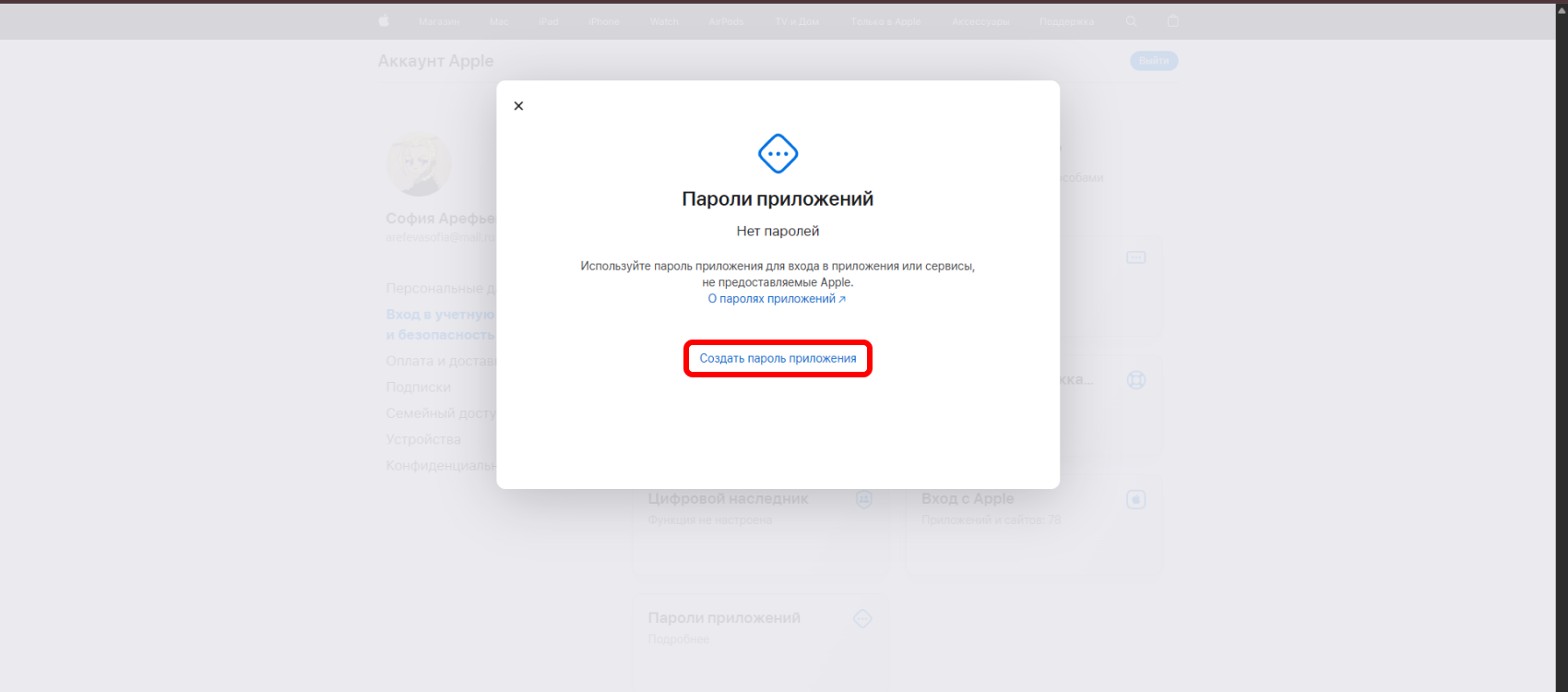The width and height of the screenshot is (1568, 692).
Task: Open the iPhone menu item
Action: tap(604, 21)
